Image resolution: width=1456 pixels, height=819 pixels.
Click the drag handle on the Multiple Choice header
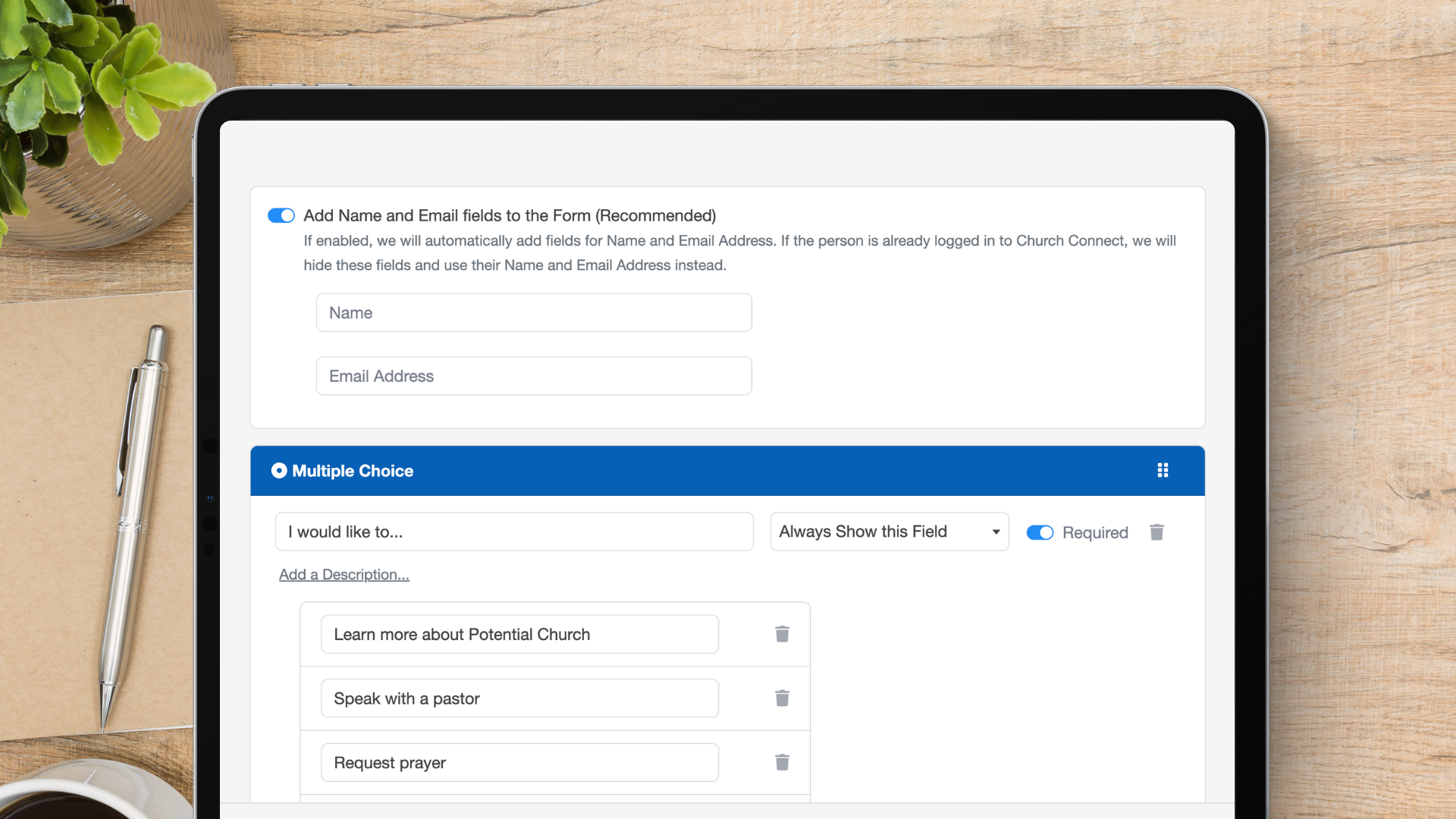pos(1163,470)
